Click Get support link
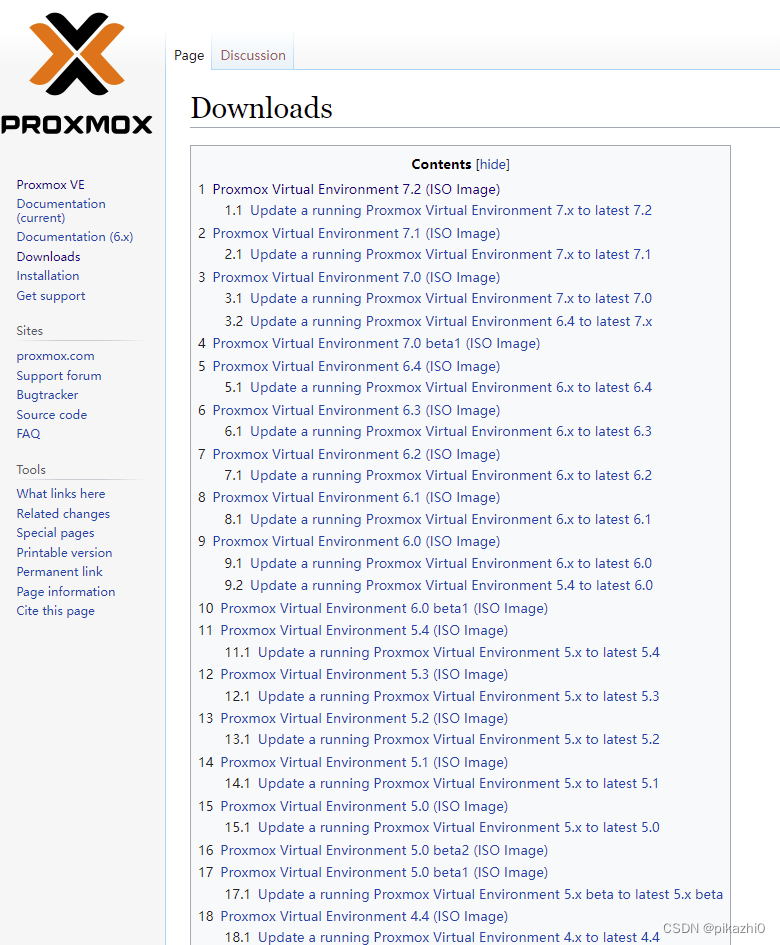This screenshot has width=780, height=945. (x=51, y=296)
